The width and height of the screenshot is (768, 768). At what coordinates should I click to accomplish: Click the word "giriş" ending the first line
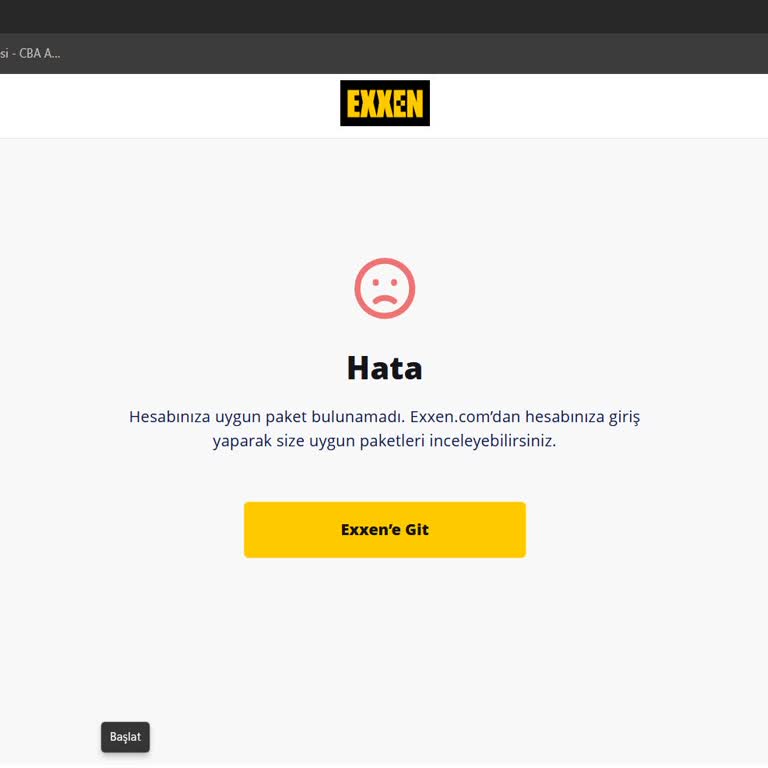[x=624, y=417]
